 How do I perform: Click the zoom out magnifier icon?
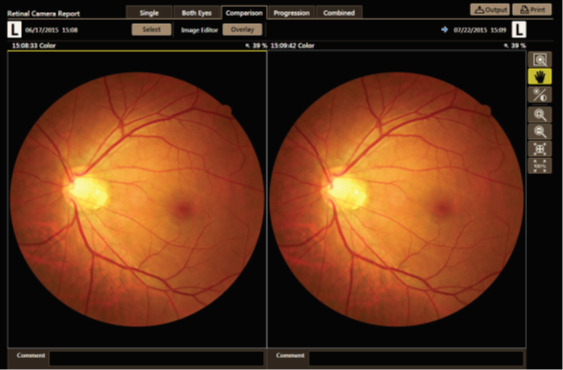[x=540, y=131]
